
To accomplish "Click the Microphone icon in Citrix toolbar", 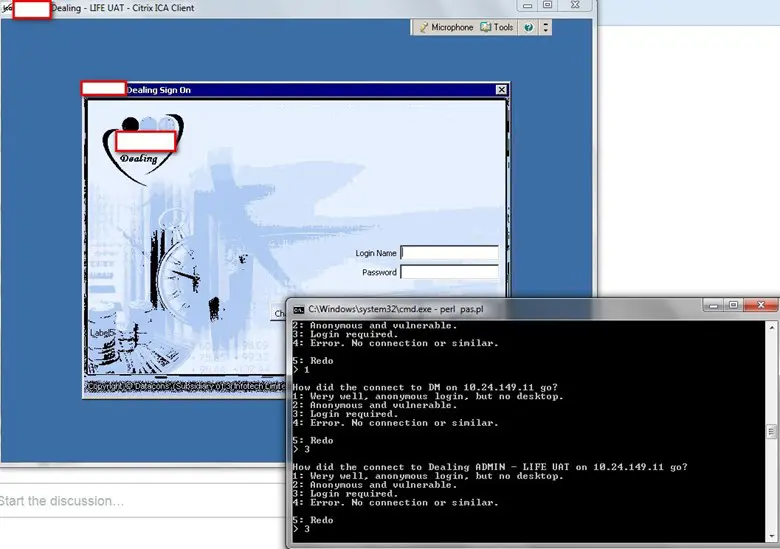I will pyautogui.click(x=424, y=28).
